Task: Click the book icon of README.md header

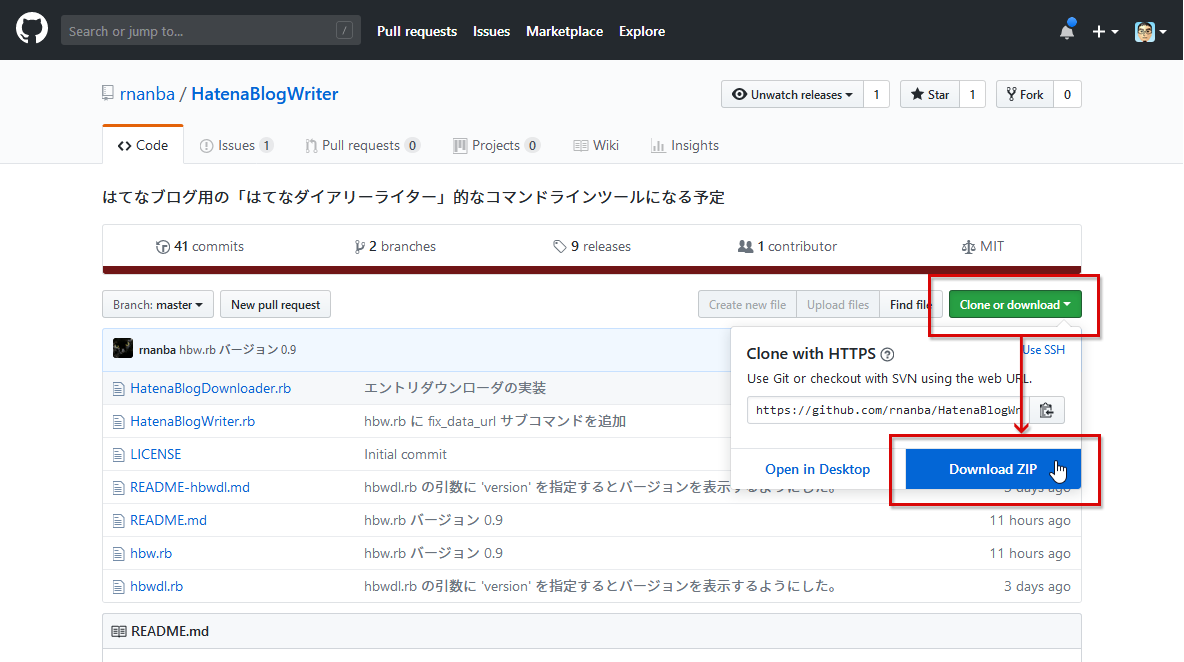Action: click(x=119, y=631)
